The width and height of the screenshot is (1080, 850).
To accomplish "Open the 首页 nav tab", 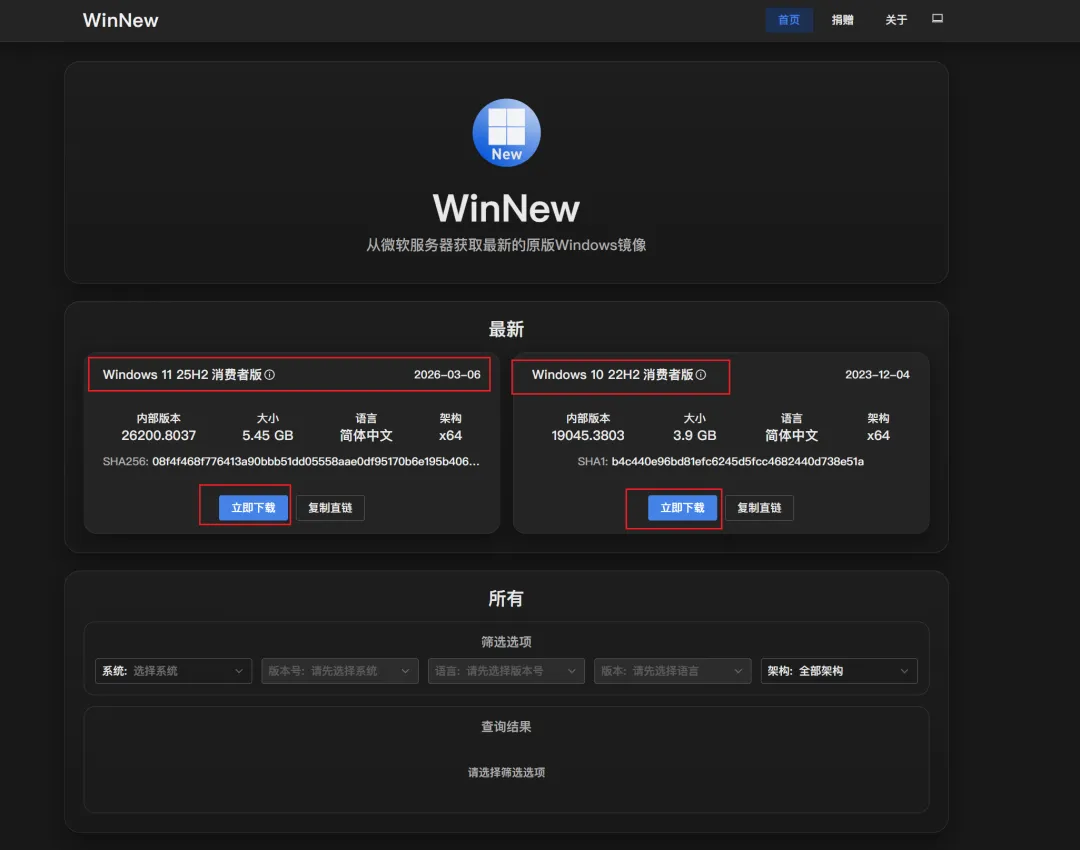I will click(x=789, y=20).
